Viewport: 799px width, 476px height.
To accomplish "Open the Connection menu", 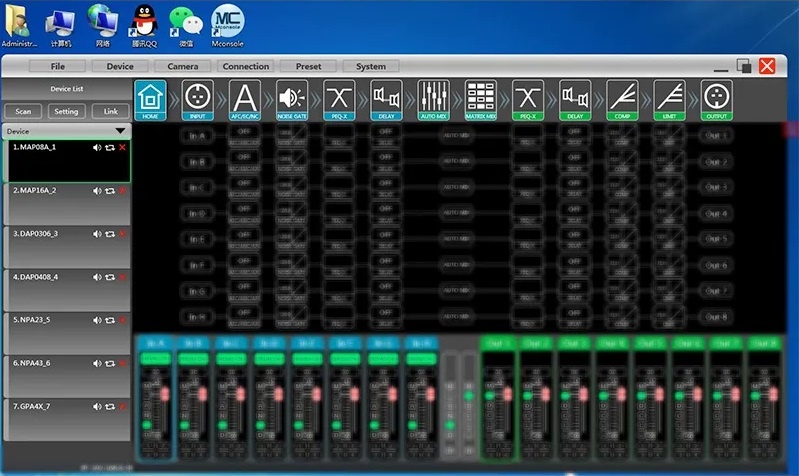I will pyautogui.click(x=246, y=67).
